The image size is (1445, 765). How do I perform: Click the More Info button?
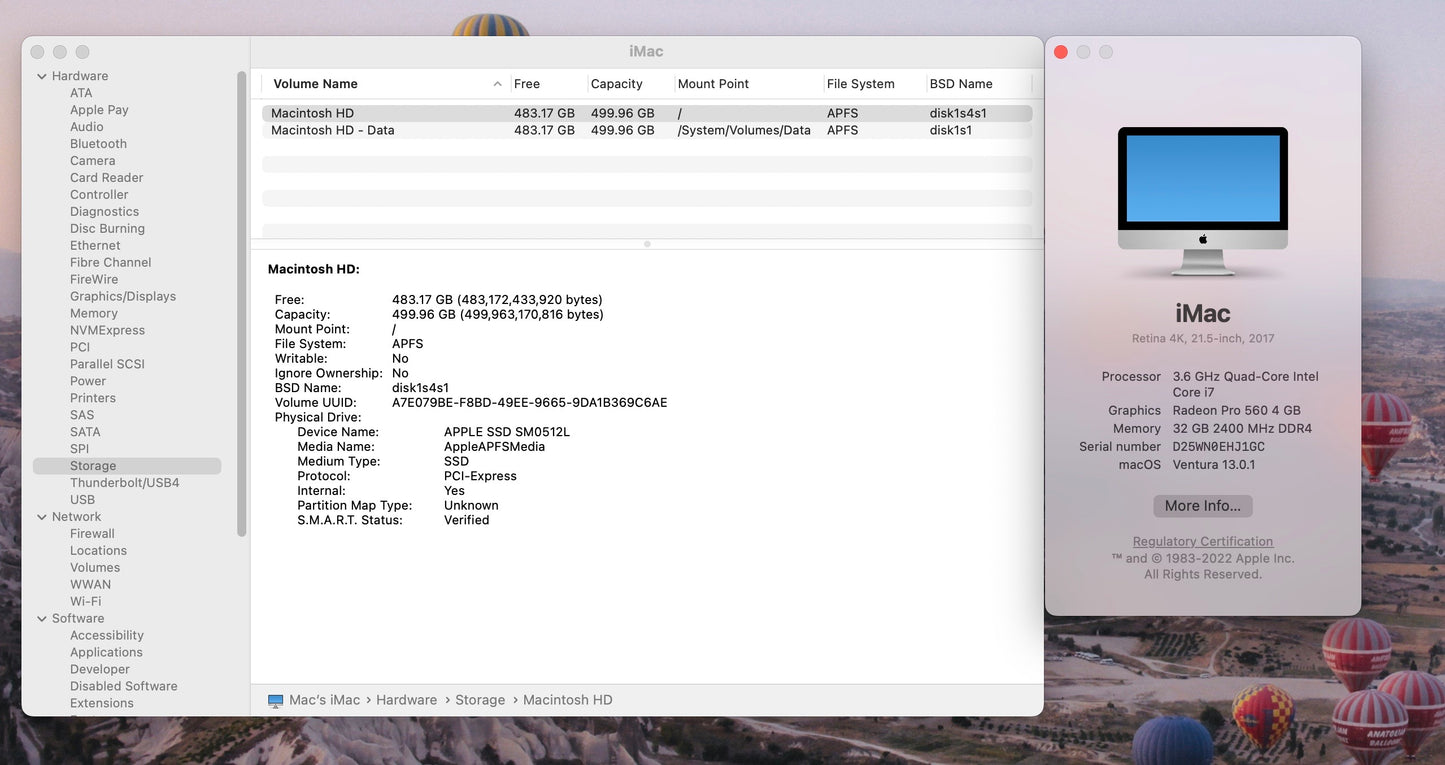pos(1202,506)
